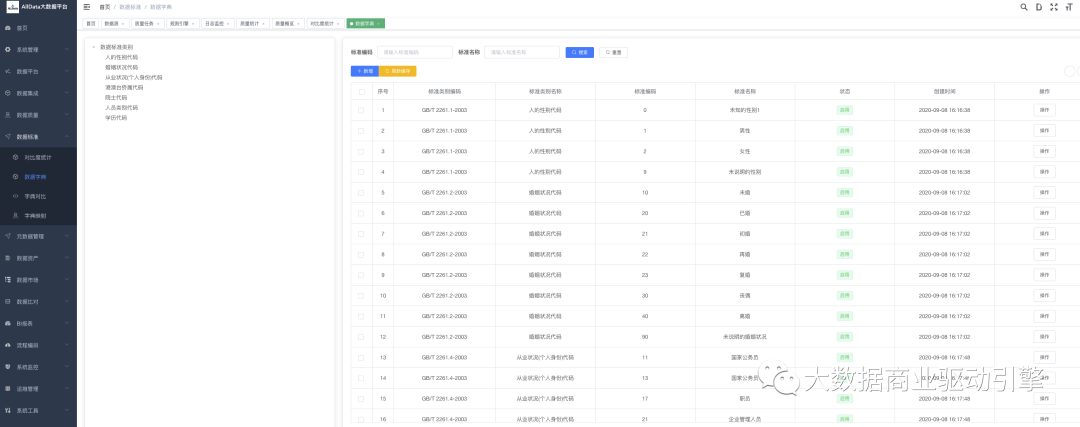Select the checkbox for row 5
Screen dimensions: 1080x427
click(x=361, y=192)
